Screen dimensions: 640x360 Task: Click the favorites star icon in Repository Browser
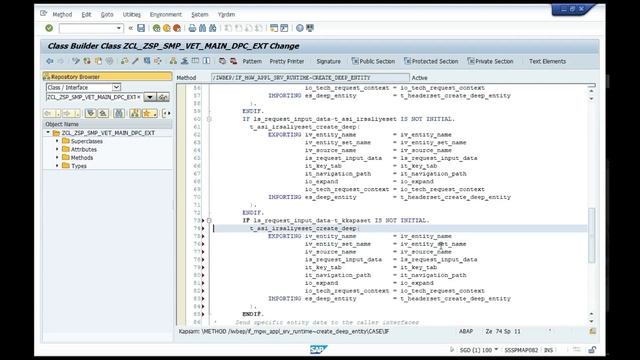coord(149,113)
